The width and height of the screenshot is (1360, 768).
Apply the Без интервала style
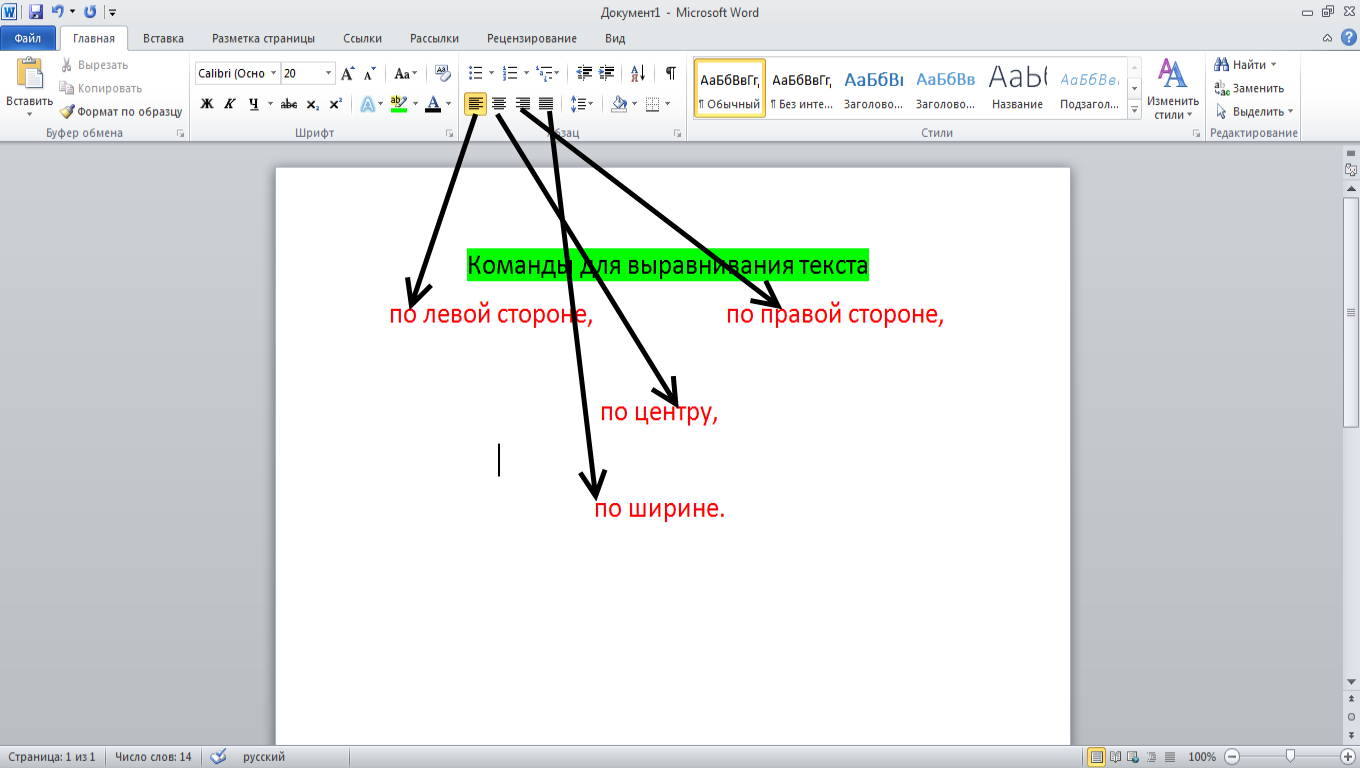coord(801,88)
